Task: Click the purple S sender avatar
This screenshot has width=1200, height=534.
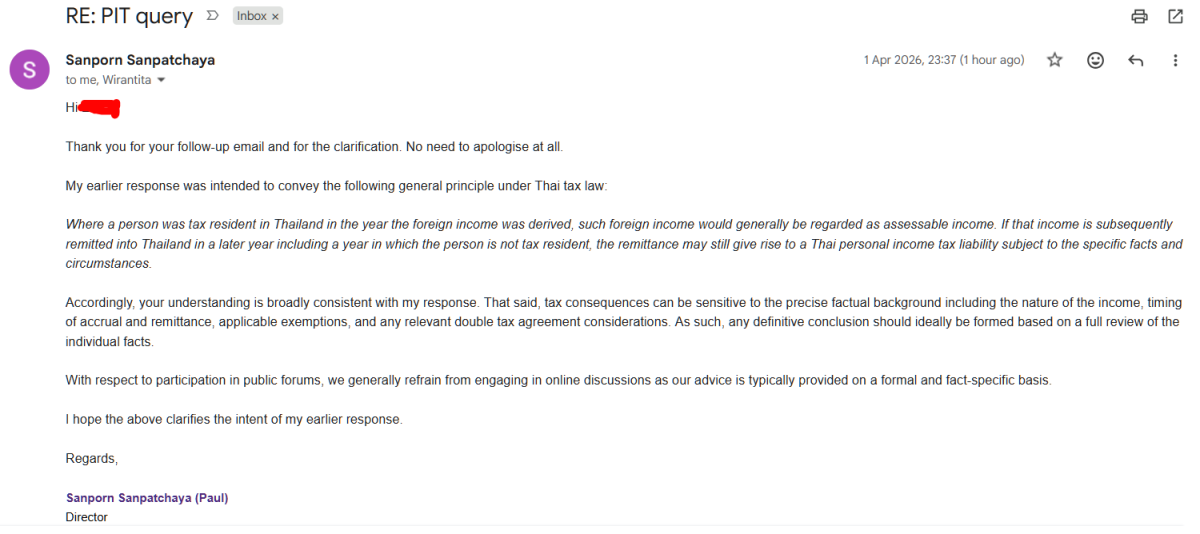Action: pos(29,70)
